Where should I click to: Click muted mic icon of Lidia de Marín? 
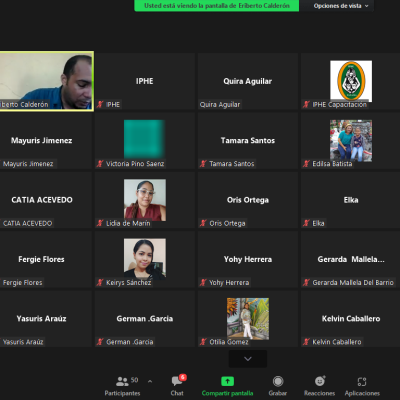tap(100, 223)
